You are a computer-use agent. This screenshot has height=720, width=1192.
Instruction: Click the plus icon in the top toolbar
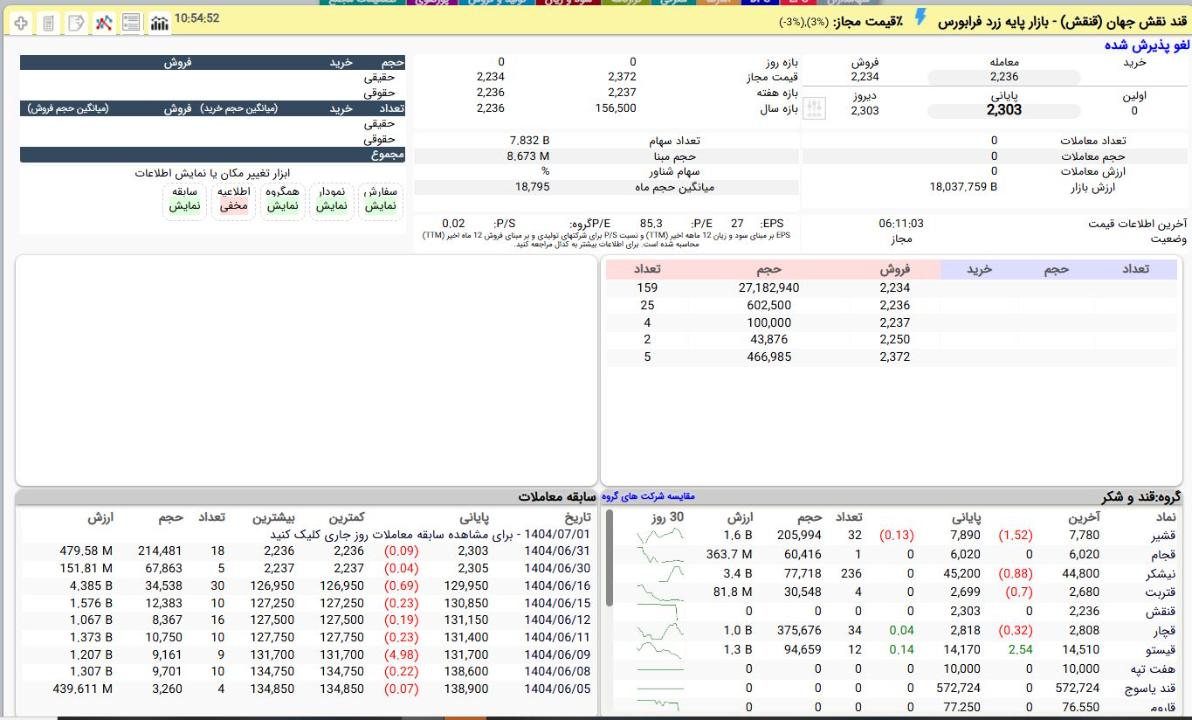[x=22, y=22]
